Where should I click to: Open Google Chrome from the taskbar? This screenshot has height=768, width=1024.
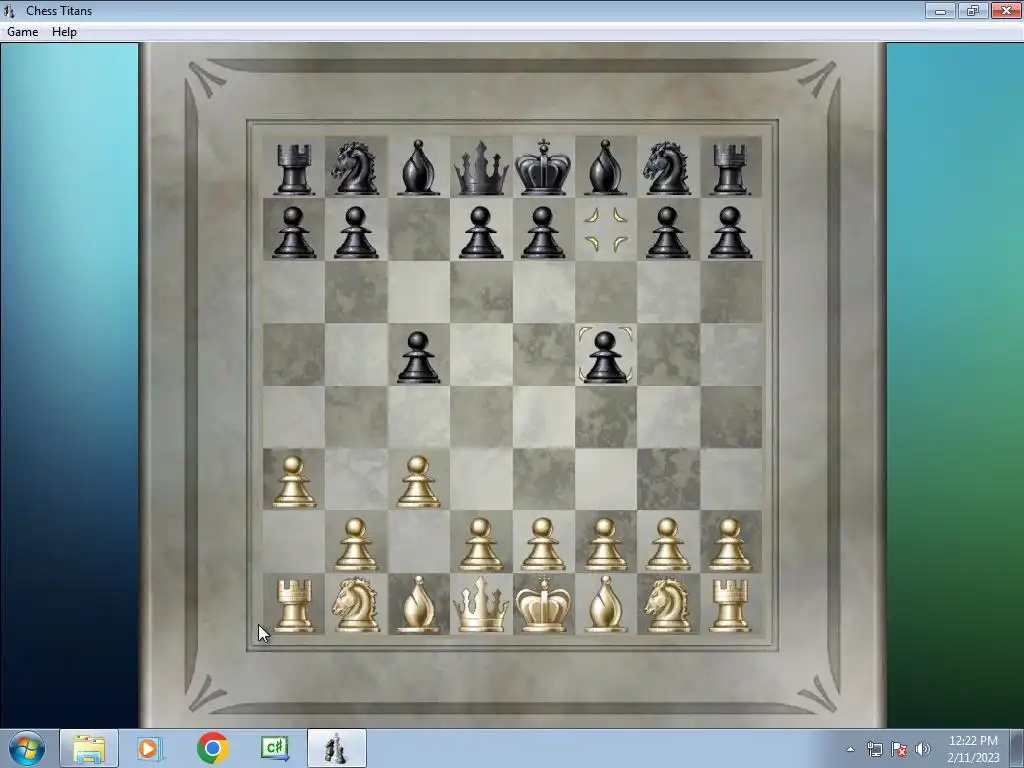click(212, 748)
